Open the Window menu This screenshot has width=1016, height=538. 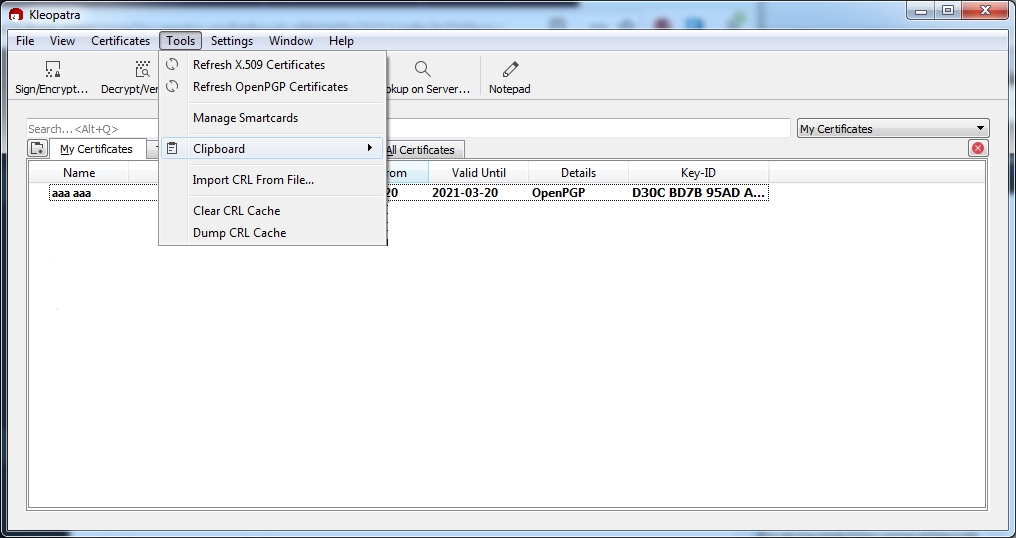coord(291,41)
